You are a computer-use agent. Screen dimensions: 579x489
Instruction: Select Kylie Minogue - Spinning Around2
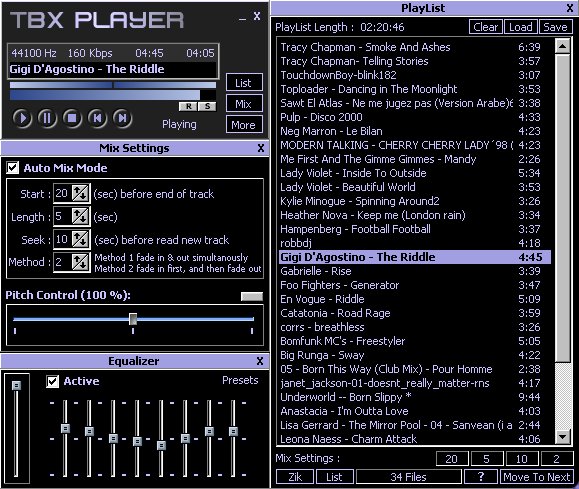point(415,201)
